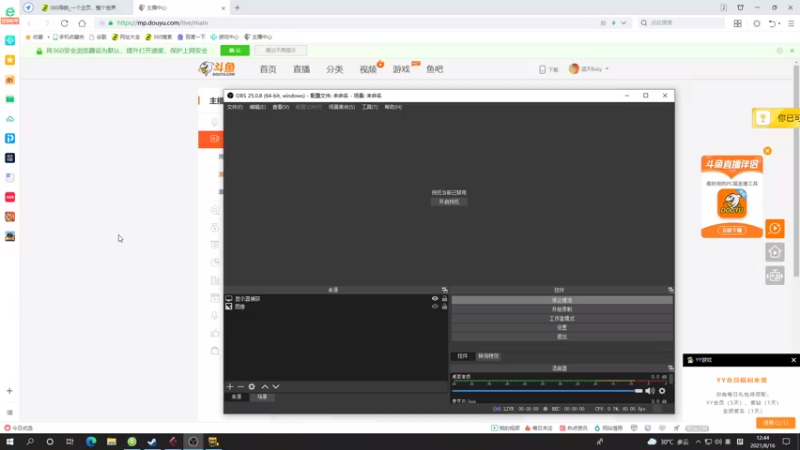Click green 确认 button in default-browser bar
The height and width of the screenshot is (450, 800).
click(235, 51)
